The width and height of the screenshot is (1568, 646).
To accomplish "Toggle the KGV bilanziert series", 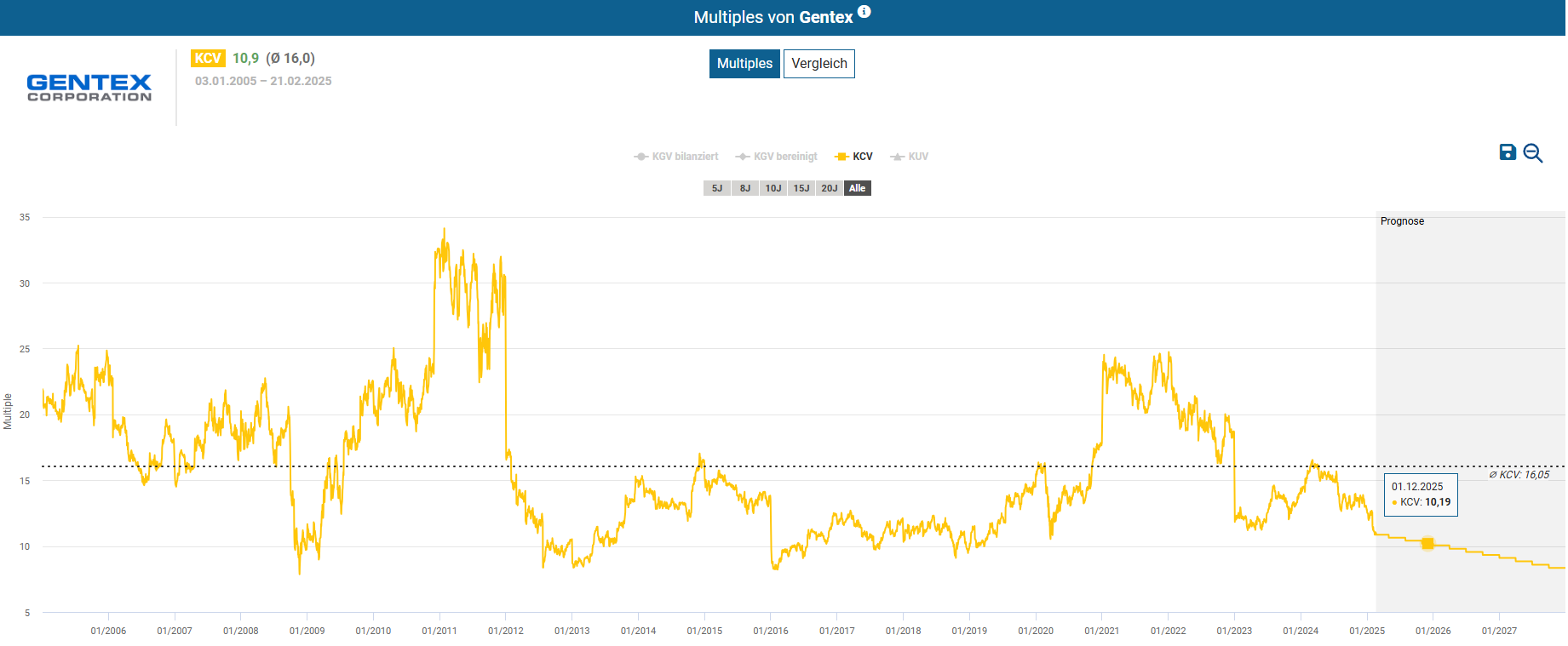I will tap(676, 157).
